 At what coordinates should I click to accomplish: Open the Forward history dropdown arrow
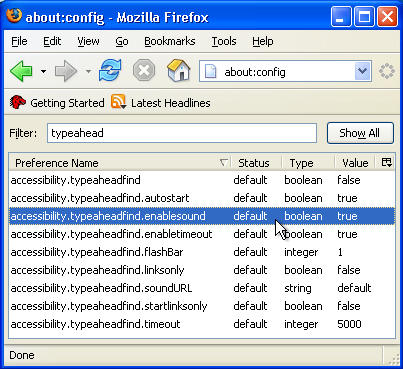[x=88, y=71]
